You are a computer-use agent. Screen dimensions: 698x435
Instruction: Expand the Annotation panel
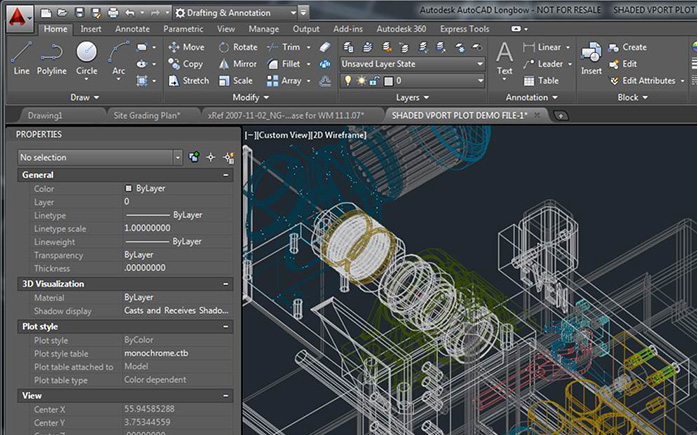(532, 97)
